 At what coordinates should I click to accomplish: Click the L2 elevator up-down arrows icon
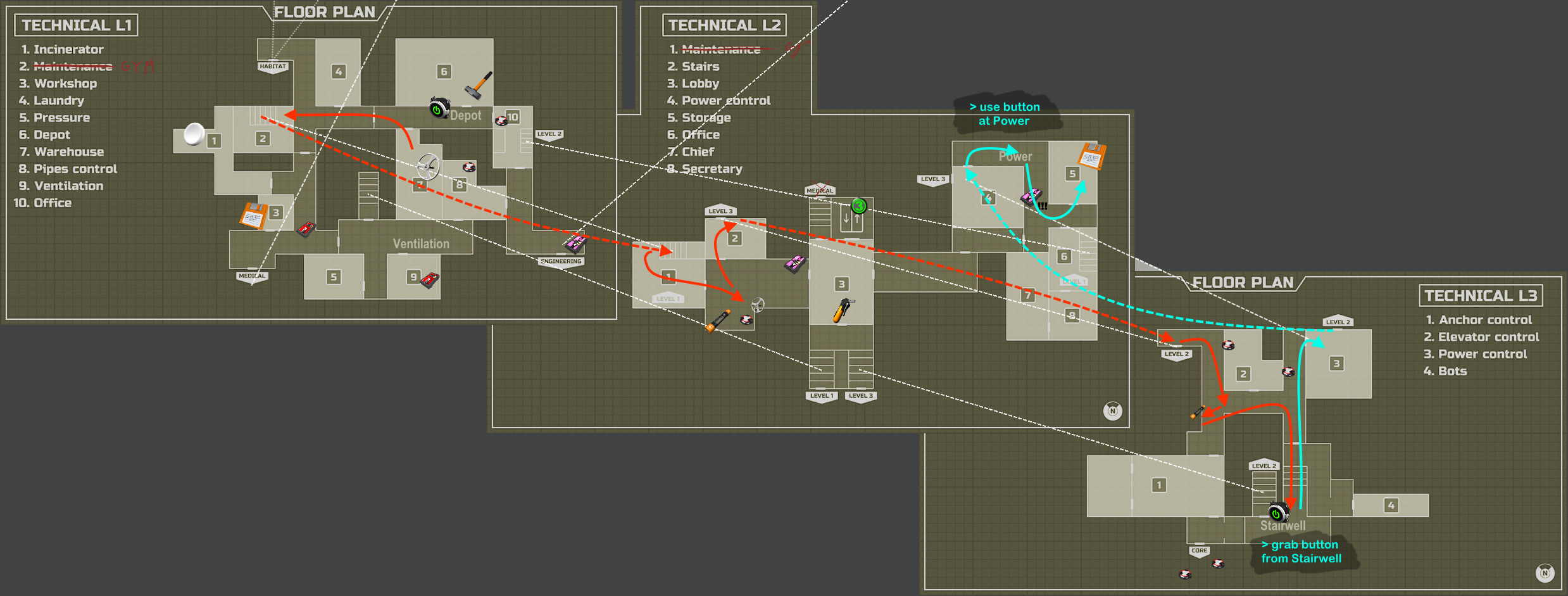click(851, 219)
